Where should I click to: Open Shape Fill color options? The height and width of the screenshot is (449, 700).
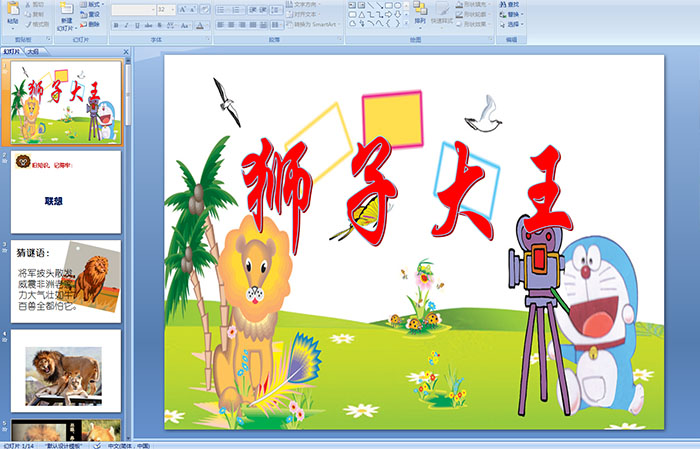474,4
